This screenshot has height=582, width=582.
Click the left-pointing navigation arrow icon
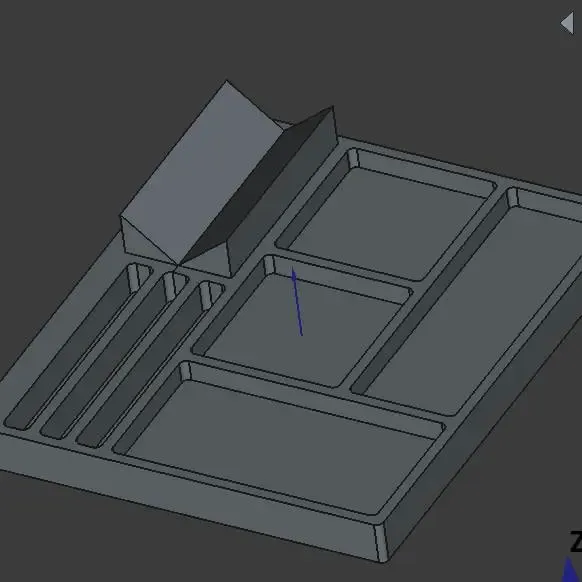568,24
